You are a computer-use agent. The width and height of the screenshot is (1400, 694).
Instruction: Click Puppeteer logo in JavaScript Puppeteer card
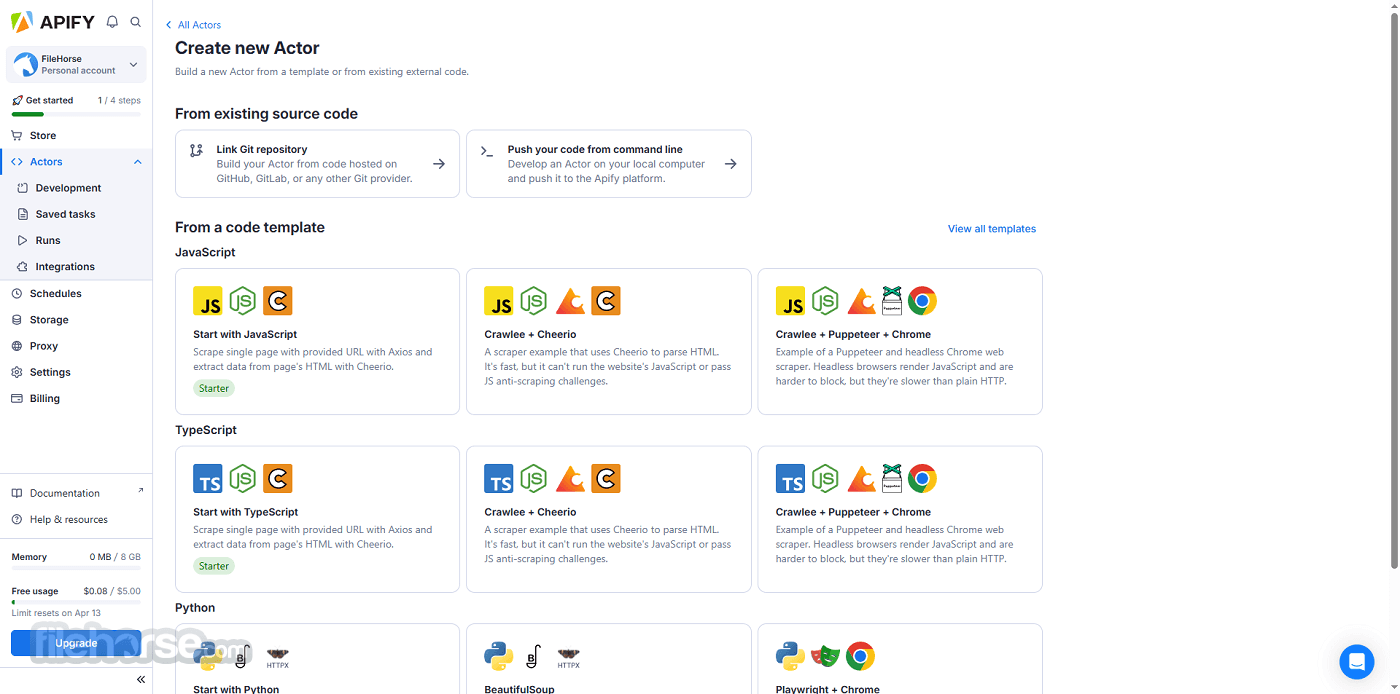pyautogui.click(x=892, y=301)
